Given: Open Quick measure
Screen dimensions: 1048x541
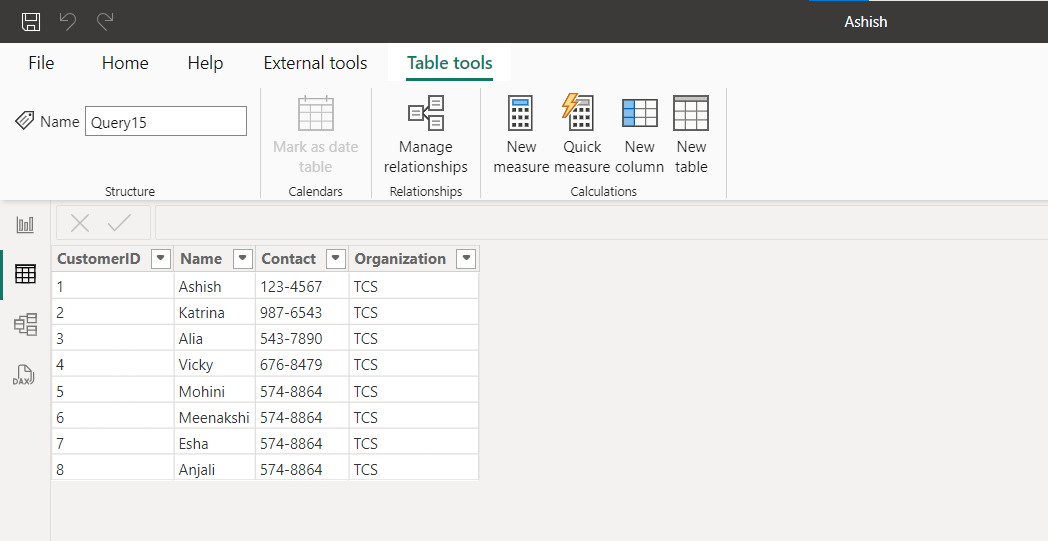Looking at the screenshot, I should [x=581, y=135].
